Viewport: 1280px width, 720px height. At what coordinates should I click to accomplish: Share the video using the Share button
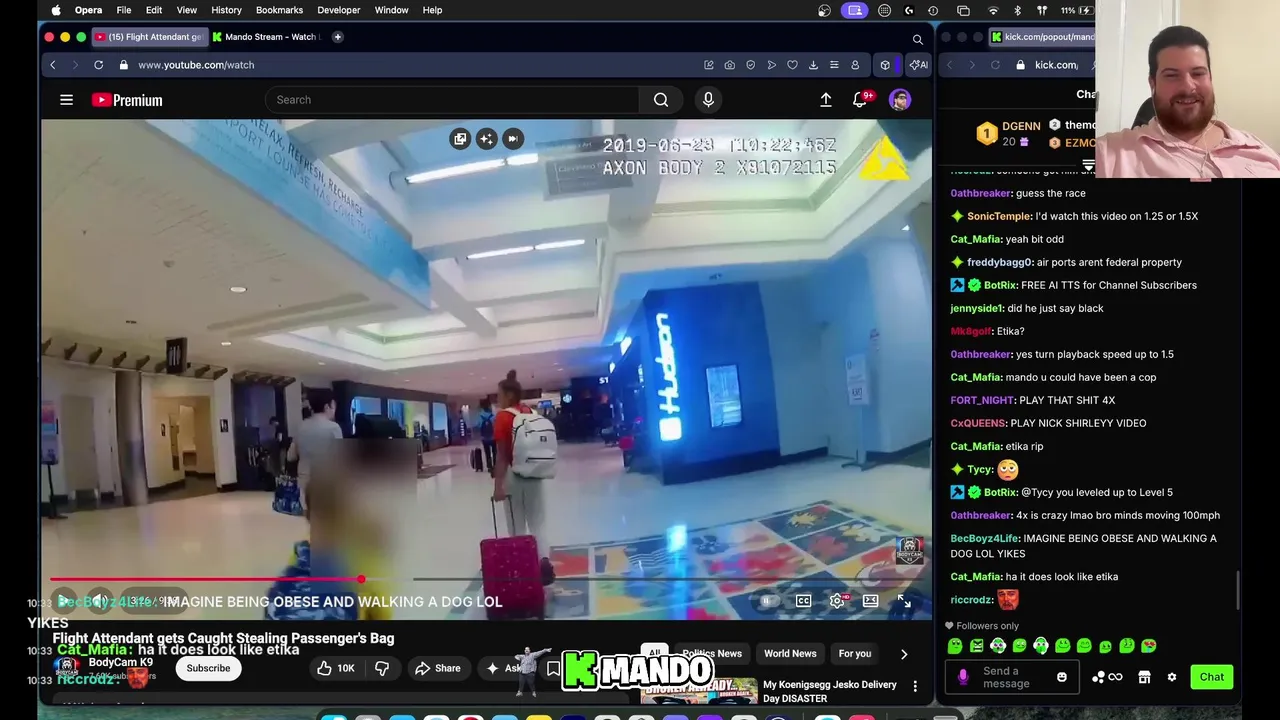[x=438, y=668]
